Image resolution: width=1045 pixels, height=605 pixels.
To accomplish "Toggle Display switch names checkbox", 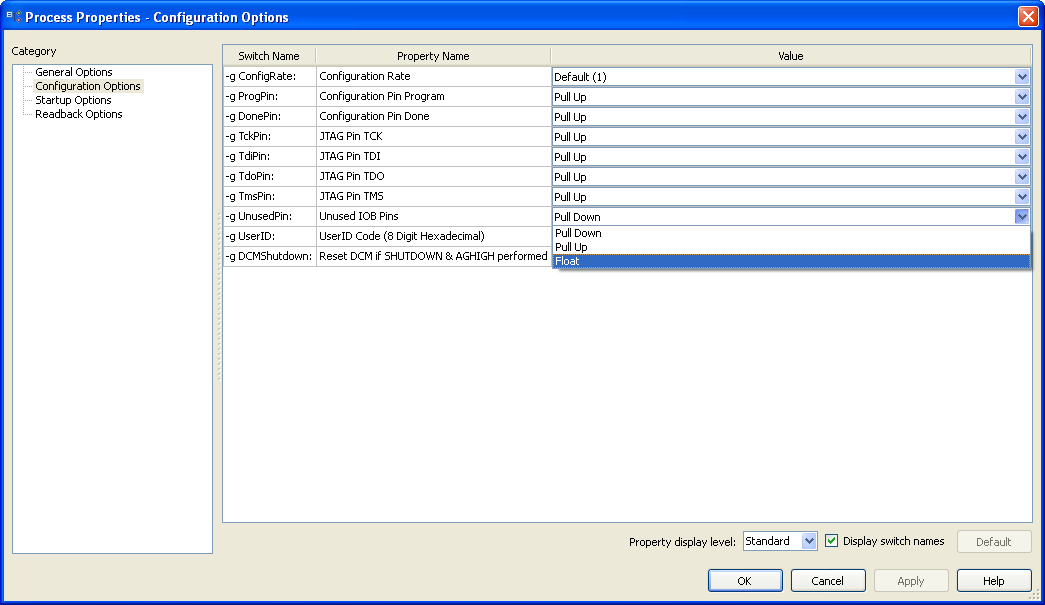I will point(831,540).
